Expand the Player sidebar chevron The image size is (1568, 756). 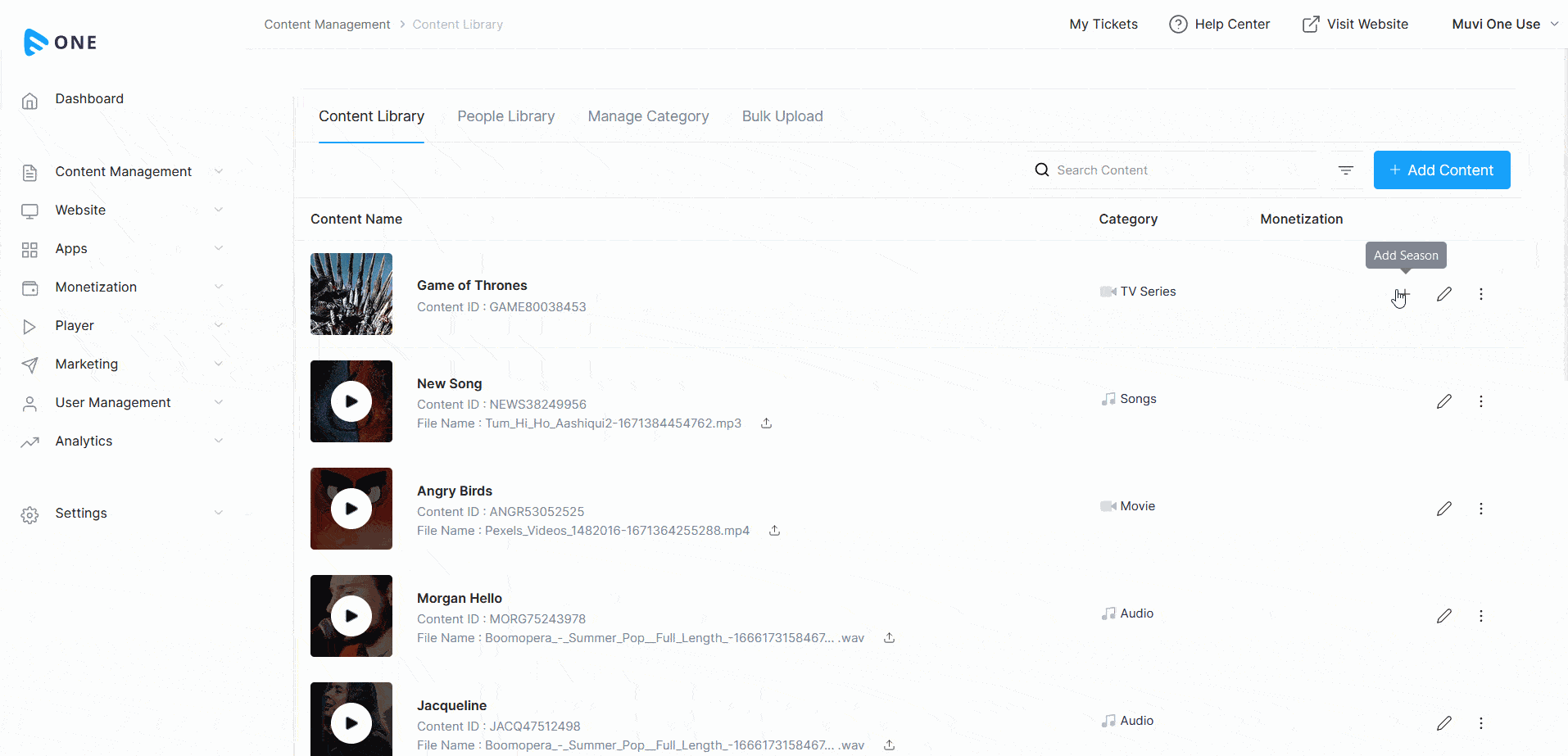219,325
